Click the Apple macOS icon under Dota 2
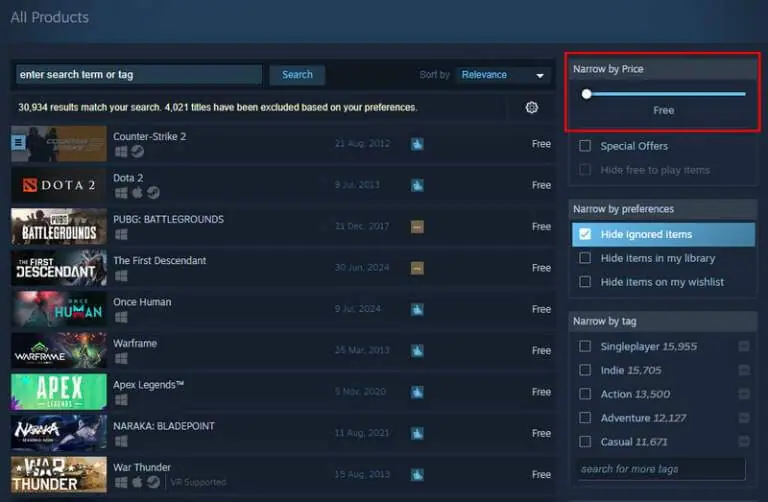The width and height of the screenshot is (768, 502). tap(137, 192)
